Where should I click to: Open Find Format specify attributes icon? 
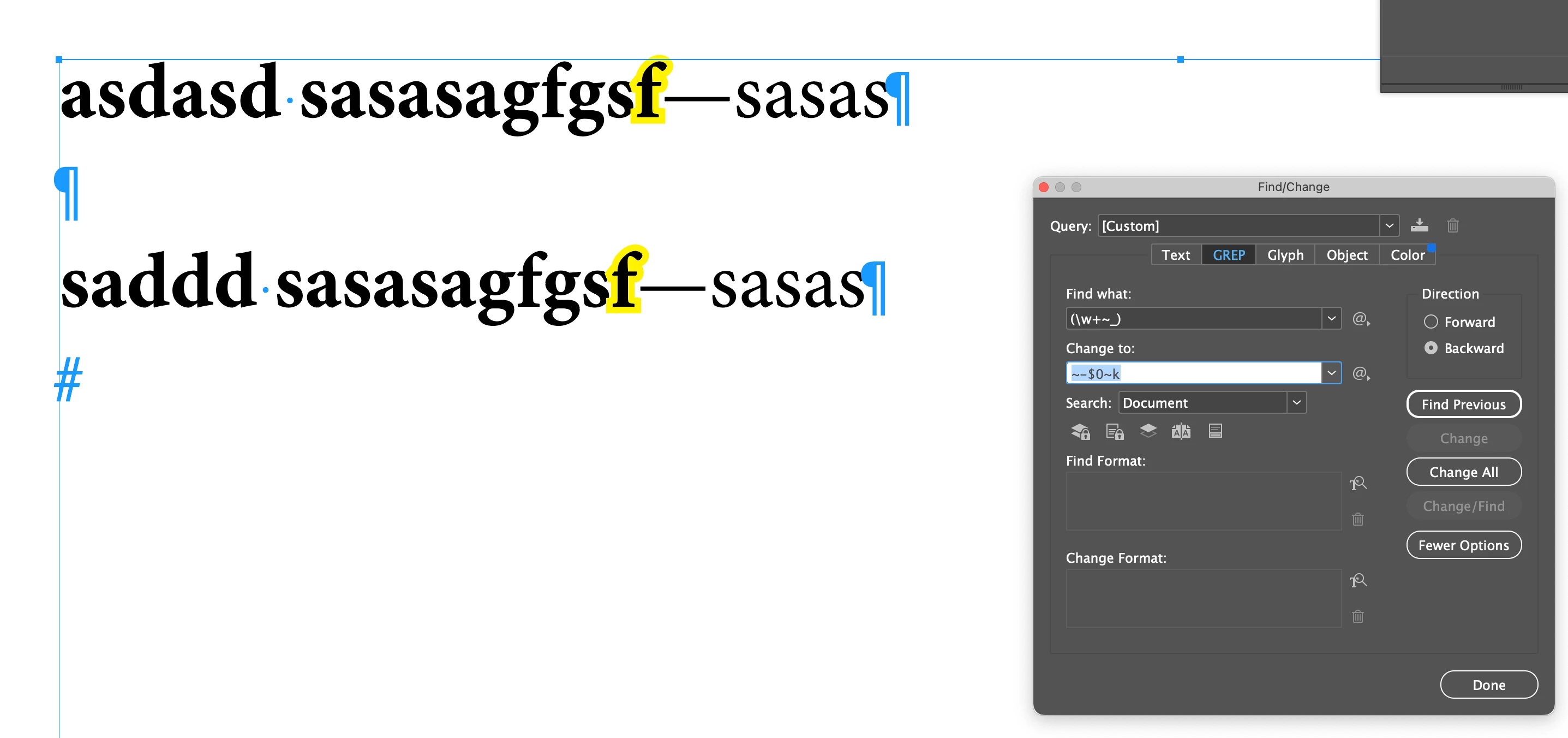[x=1357, y=484]
